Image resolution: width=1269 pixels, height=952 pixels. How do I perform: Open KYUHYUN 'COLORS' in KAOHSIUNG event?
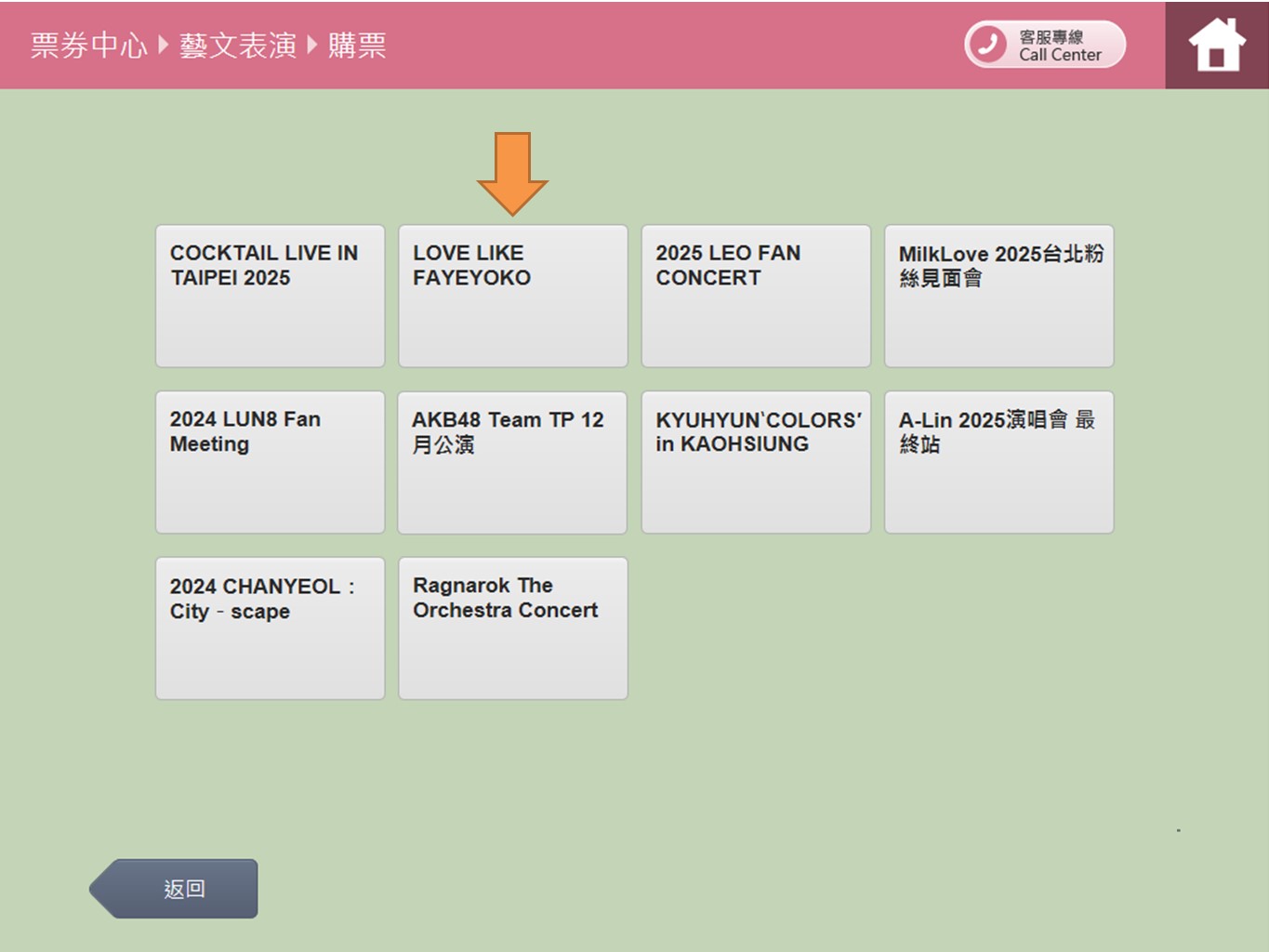click(755, 462)
